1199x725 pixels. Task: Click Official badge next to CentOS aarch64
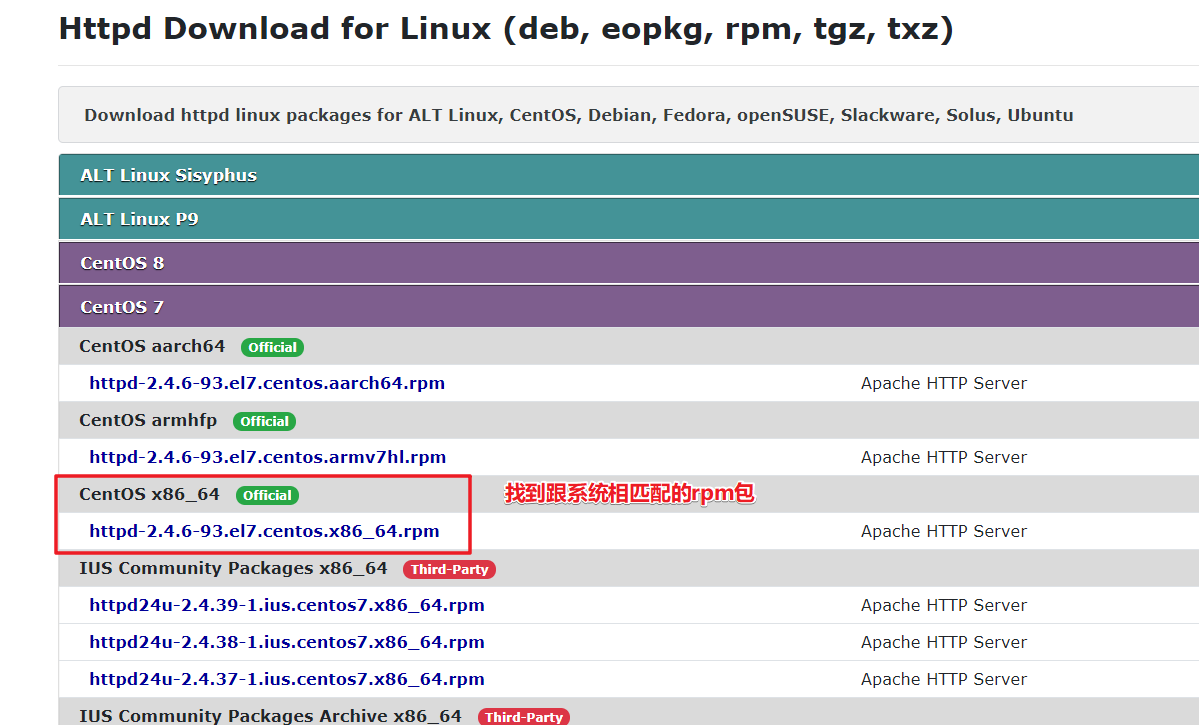(272, 347)
